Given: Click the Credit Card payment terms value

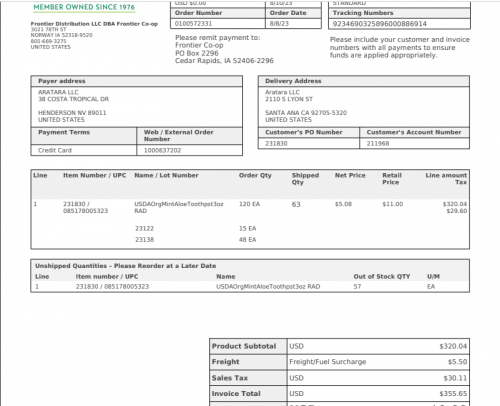Looking at the screenshot, I should coord(55,150).
